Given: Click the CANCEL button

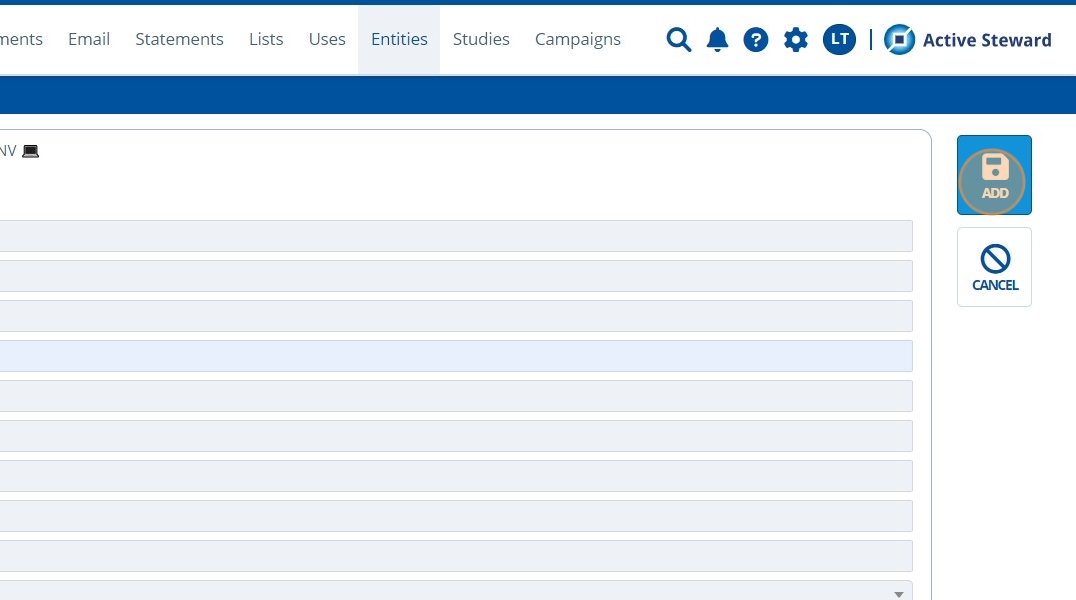Looking at the screenshot, I should 994,267.
